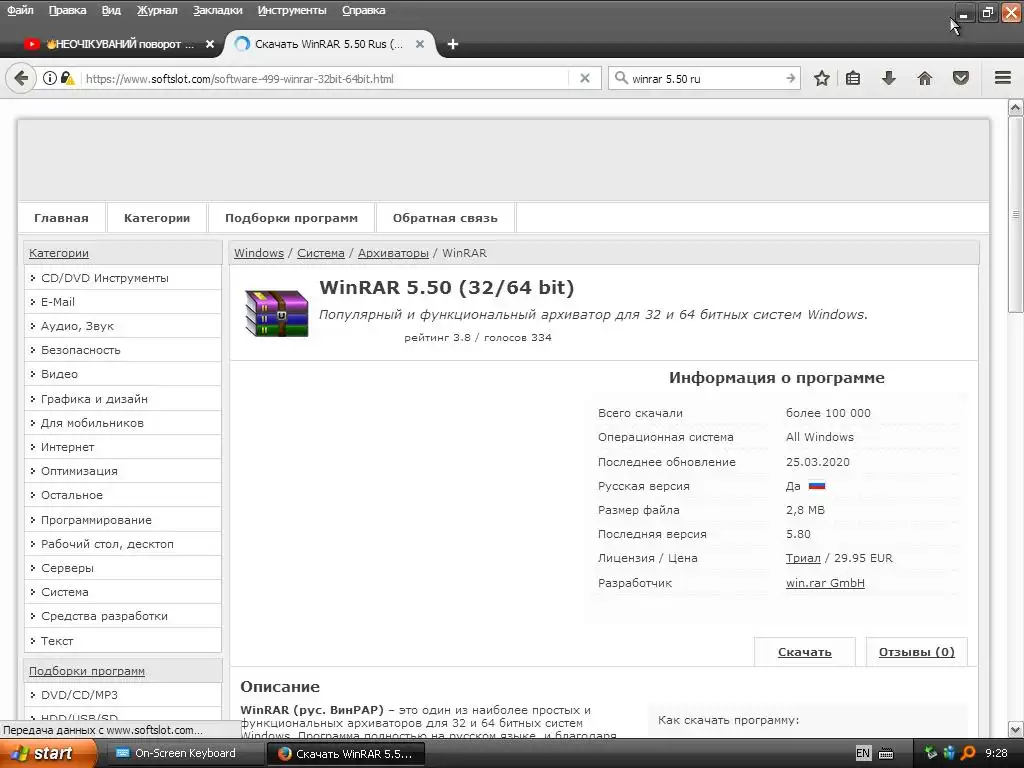Click the WinRAR books logo image
Screen dimensions: 1024x768
[277, 313]
